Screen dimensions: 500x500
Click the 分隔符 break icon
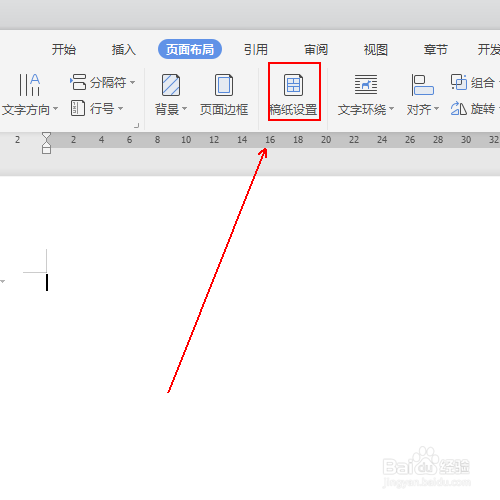(78, 82)
